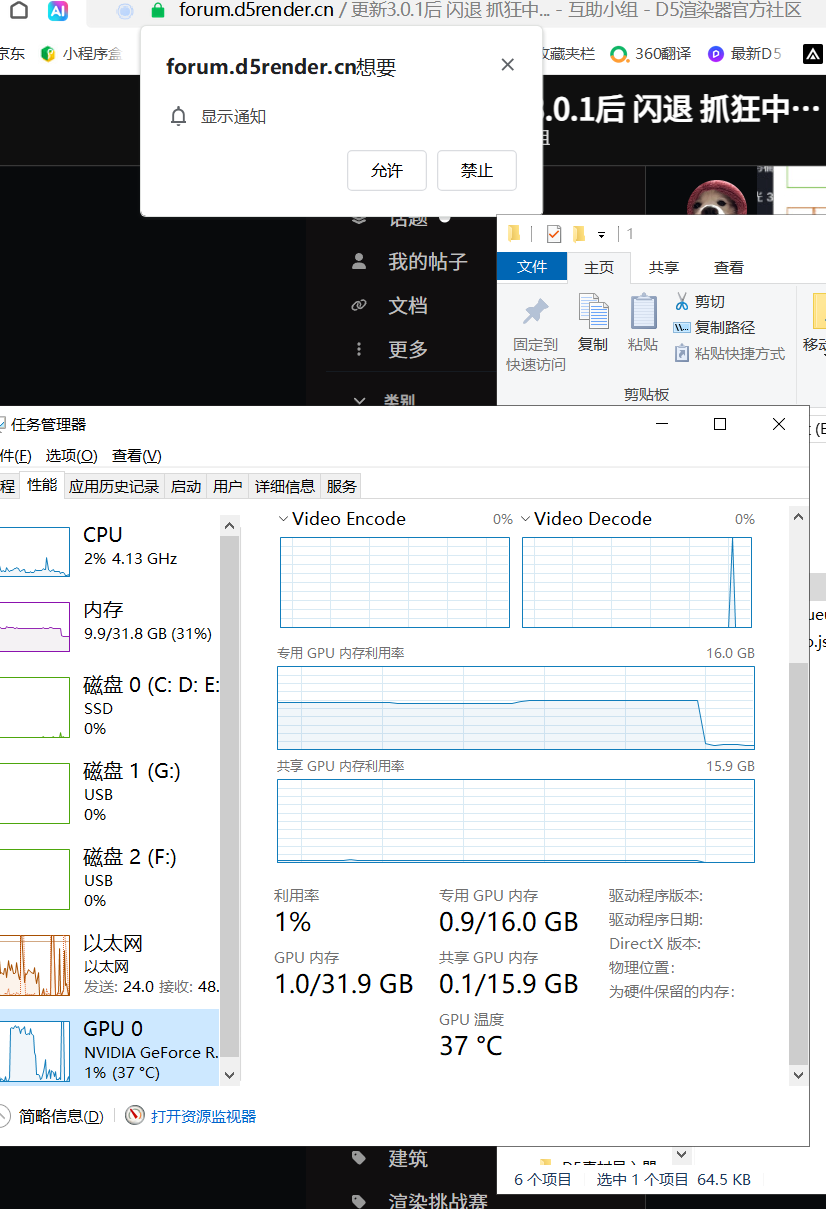Open the 查看(V) menu in Task Manager

click(136, 456)
